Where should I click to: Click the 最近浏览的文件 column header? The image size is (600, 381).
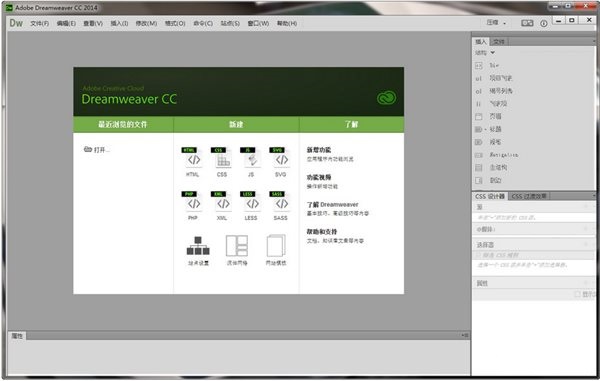point(123,124)
